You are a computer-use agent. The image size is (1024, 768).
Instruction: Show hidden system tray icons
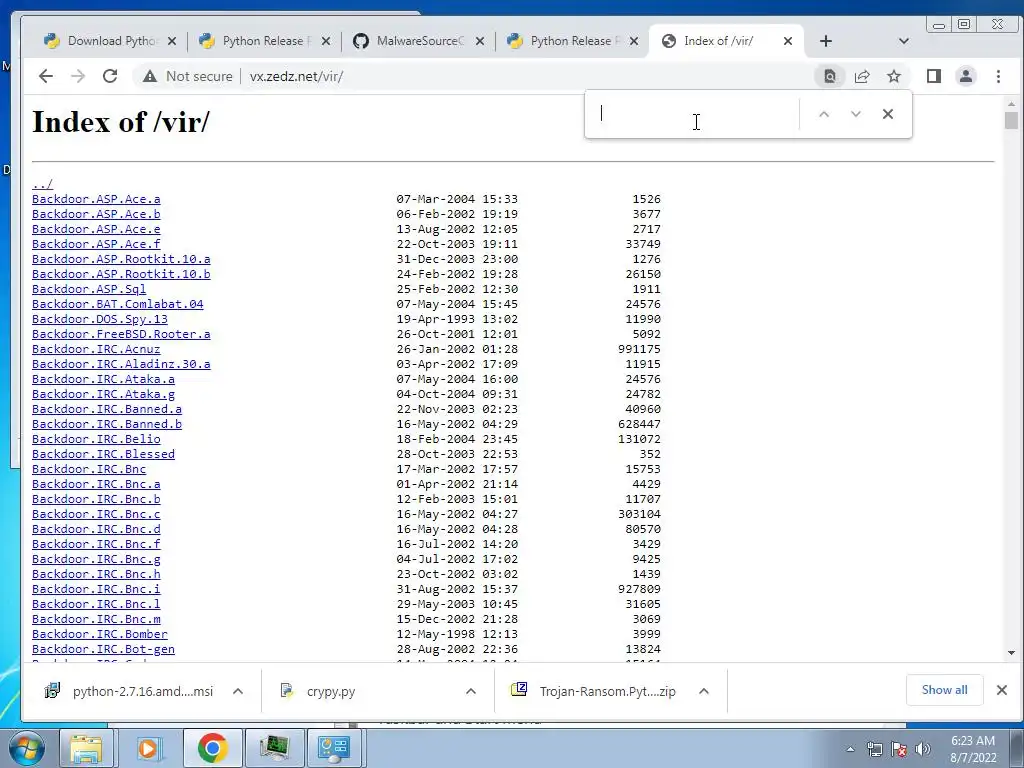(x=850, y=749)
